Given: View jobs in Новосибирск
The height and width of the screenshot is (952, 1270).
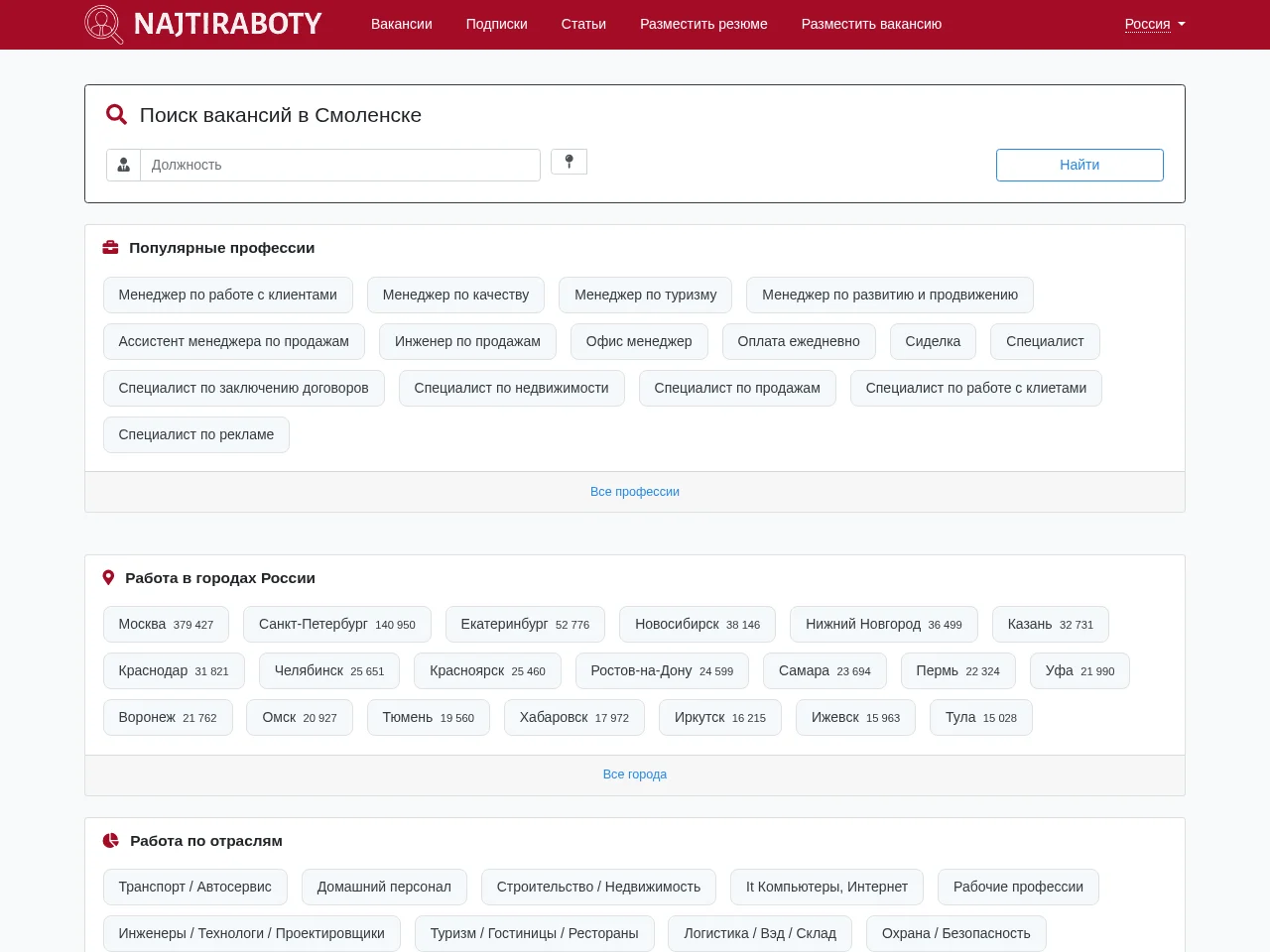Looking at the screenshot, I should (698, 624).
